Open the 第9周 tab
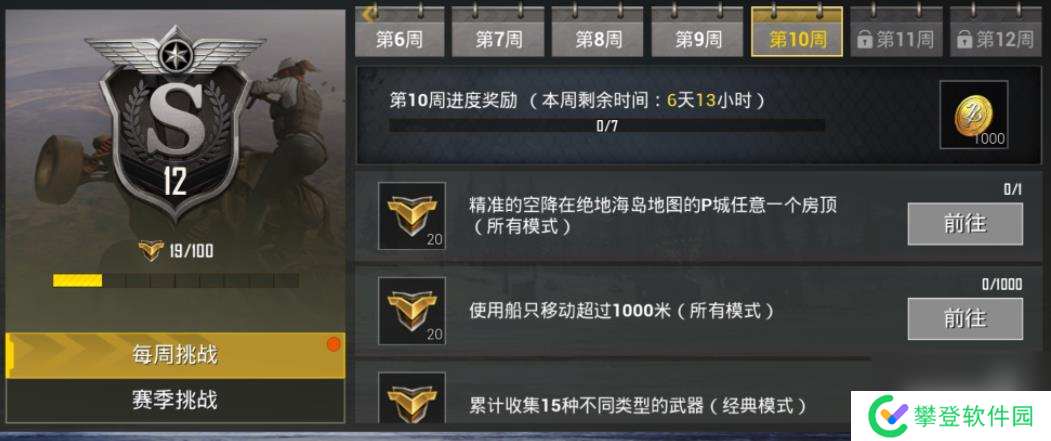The height and width of the screenshot is (441, 1051). point(698,32)
